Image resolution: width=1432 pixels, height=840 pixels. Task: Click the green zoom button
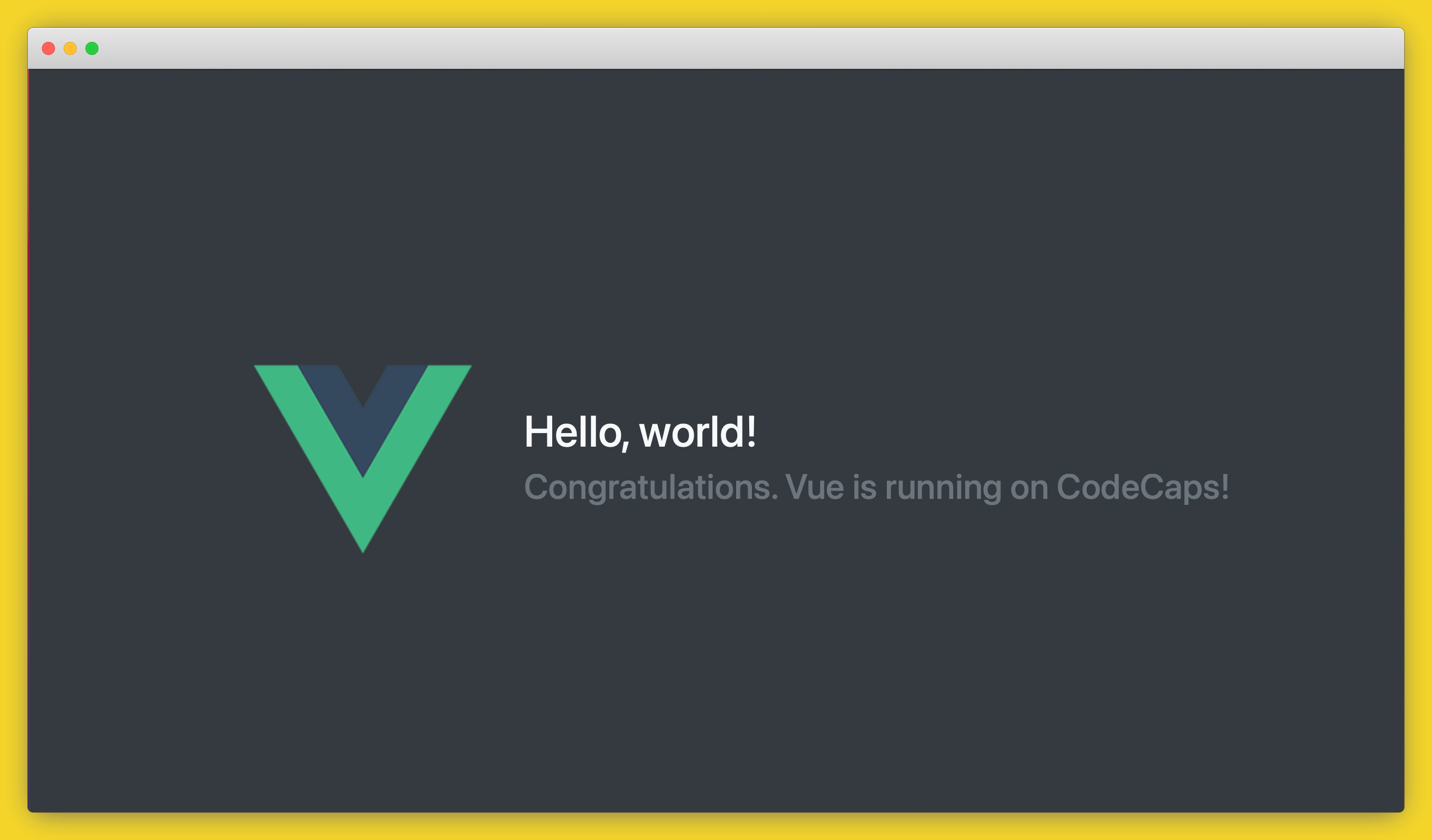[91, 49]
